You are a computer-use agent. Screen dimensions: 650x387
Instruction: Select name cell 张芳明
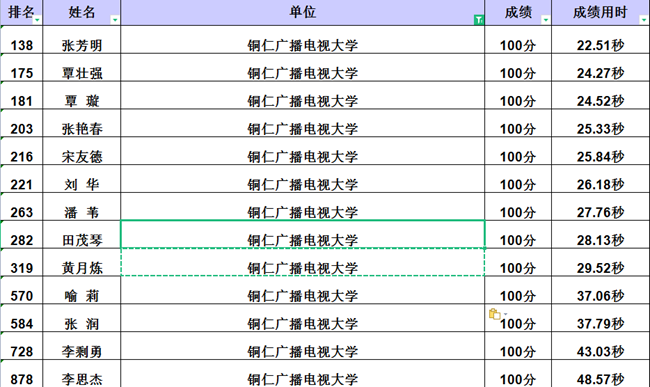(82, 40)
